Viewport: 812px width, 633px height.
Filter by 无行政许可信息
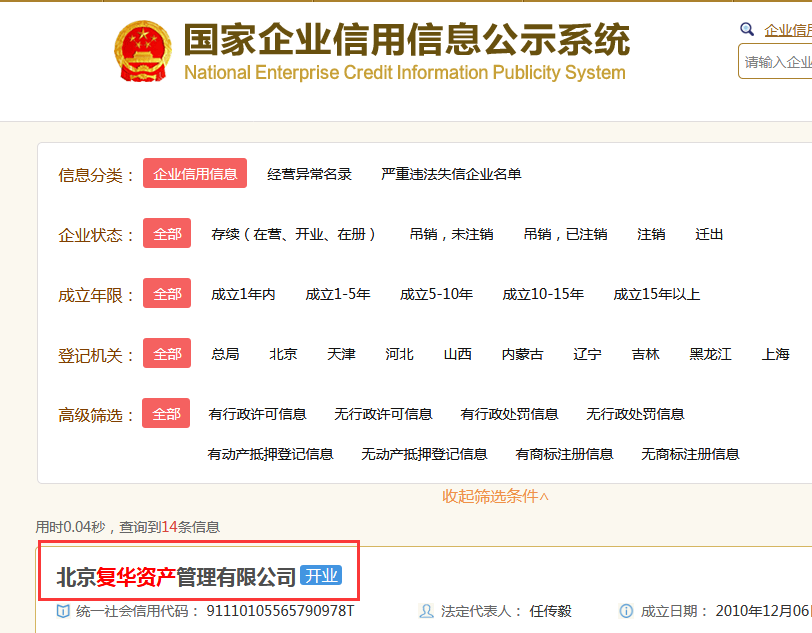pyautogui.click(x=383, y=414)
